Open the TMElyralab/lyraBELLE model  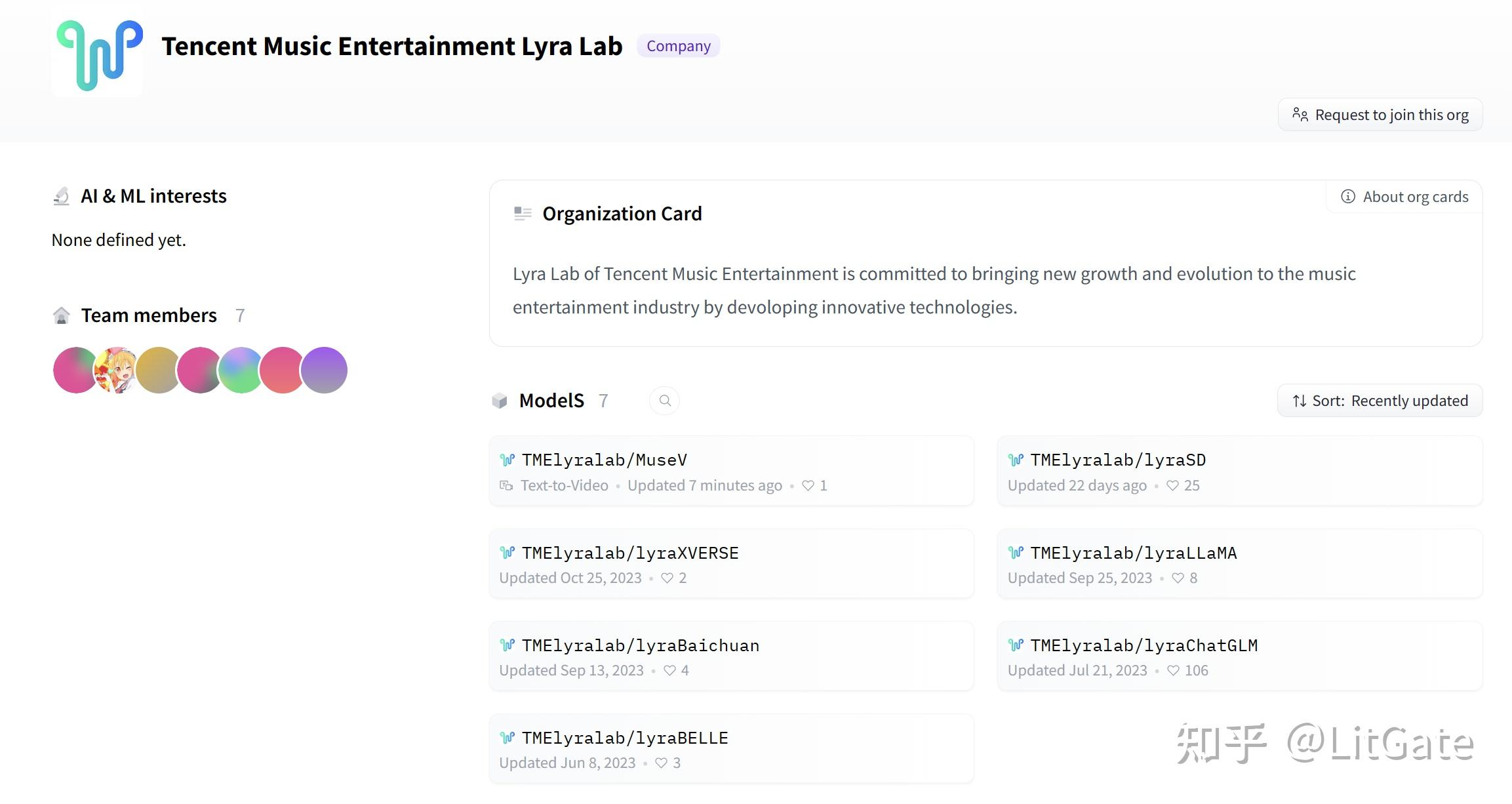coord(624,738)
